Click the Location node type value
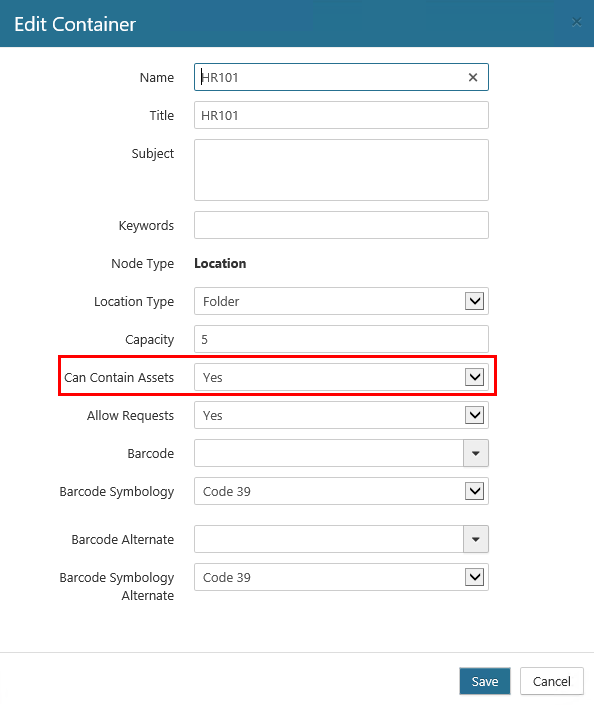The width and height of the screenshot is (594, 705). click(220, 263)
